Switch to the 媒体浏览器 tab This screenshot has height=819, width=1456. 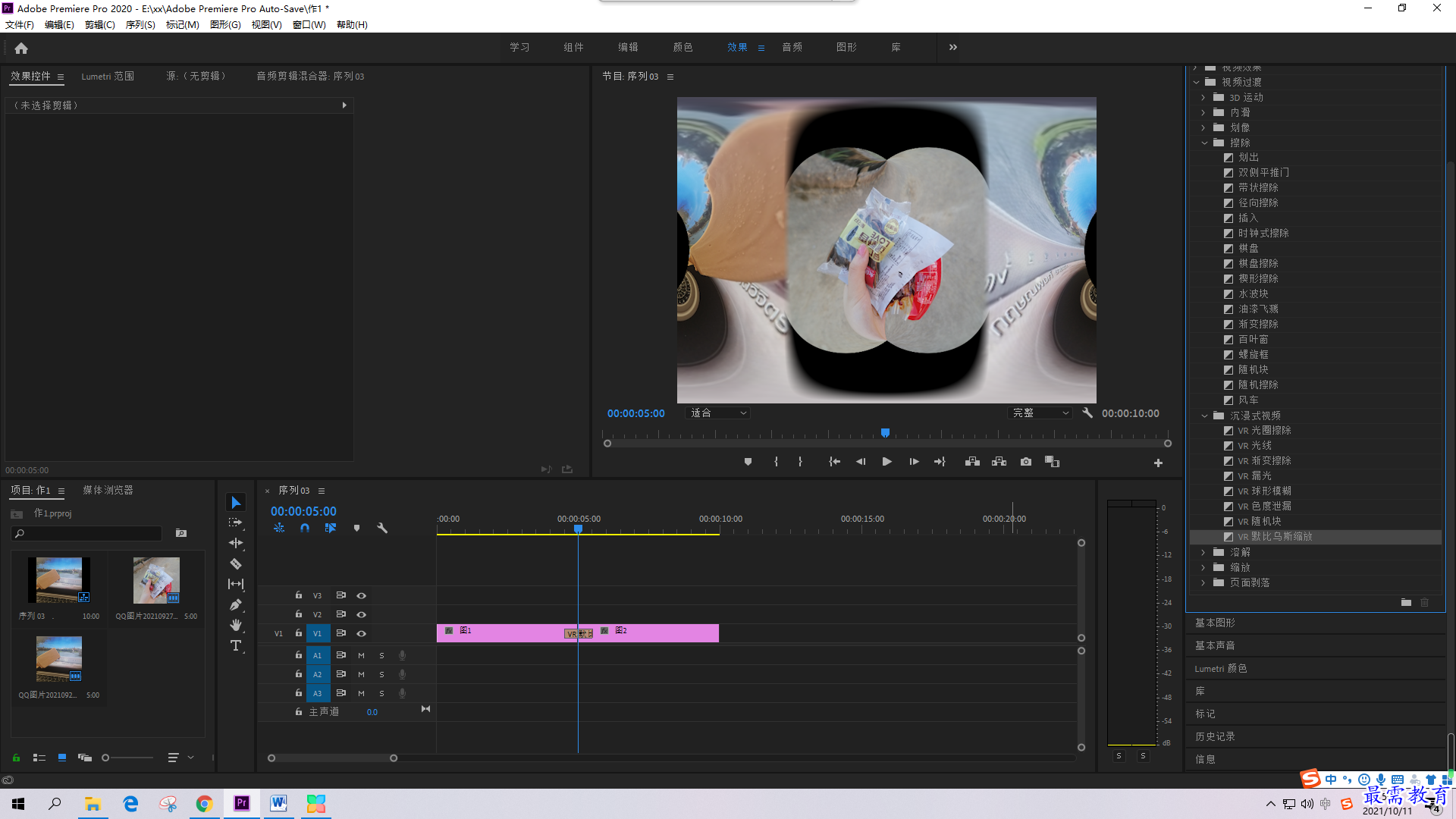(x=108, y=491)
